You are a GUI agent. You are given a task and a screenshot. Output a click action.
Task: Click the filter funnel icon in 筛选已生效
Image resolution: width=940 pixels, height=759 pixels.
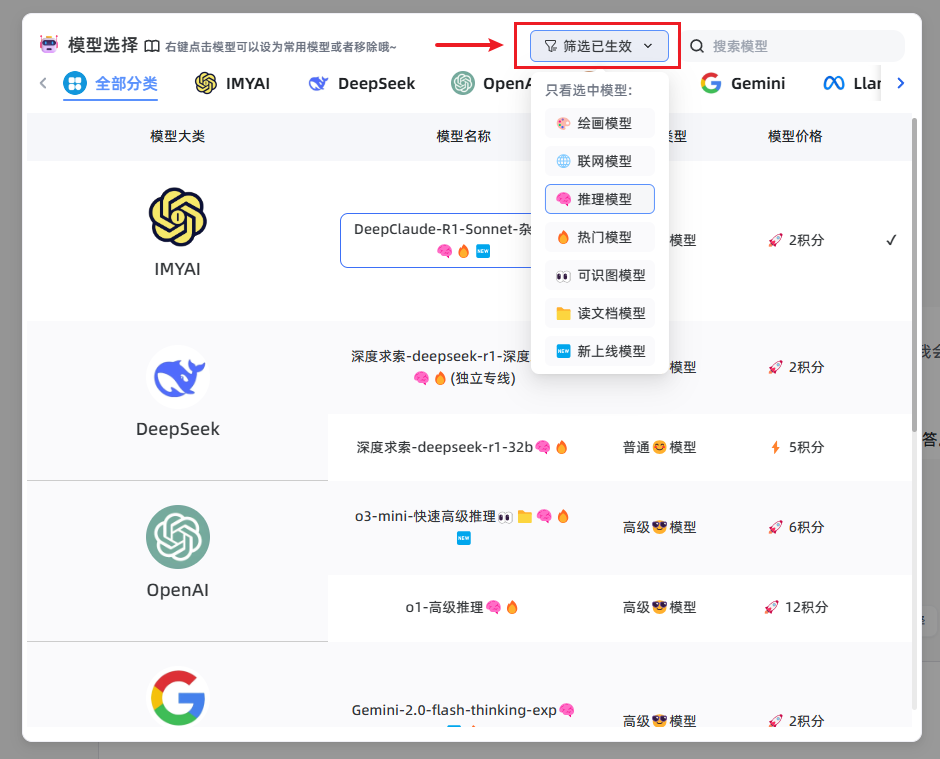(x=550, y=46)
